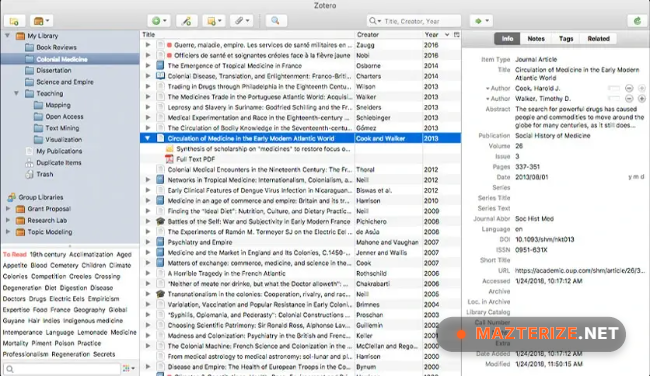Toggle the Electric Eels tag filter
The image size is (650, 376).
pos(67,299)
